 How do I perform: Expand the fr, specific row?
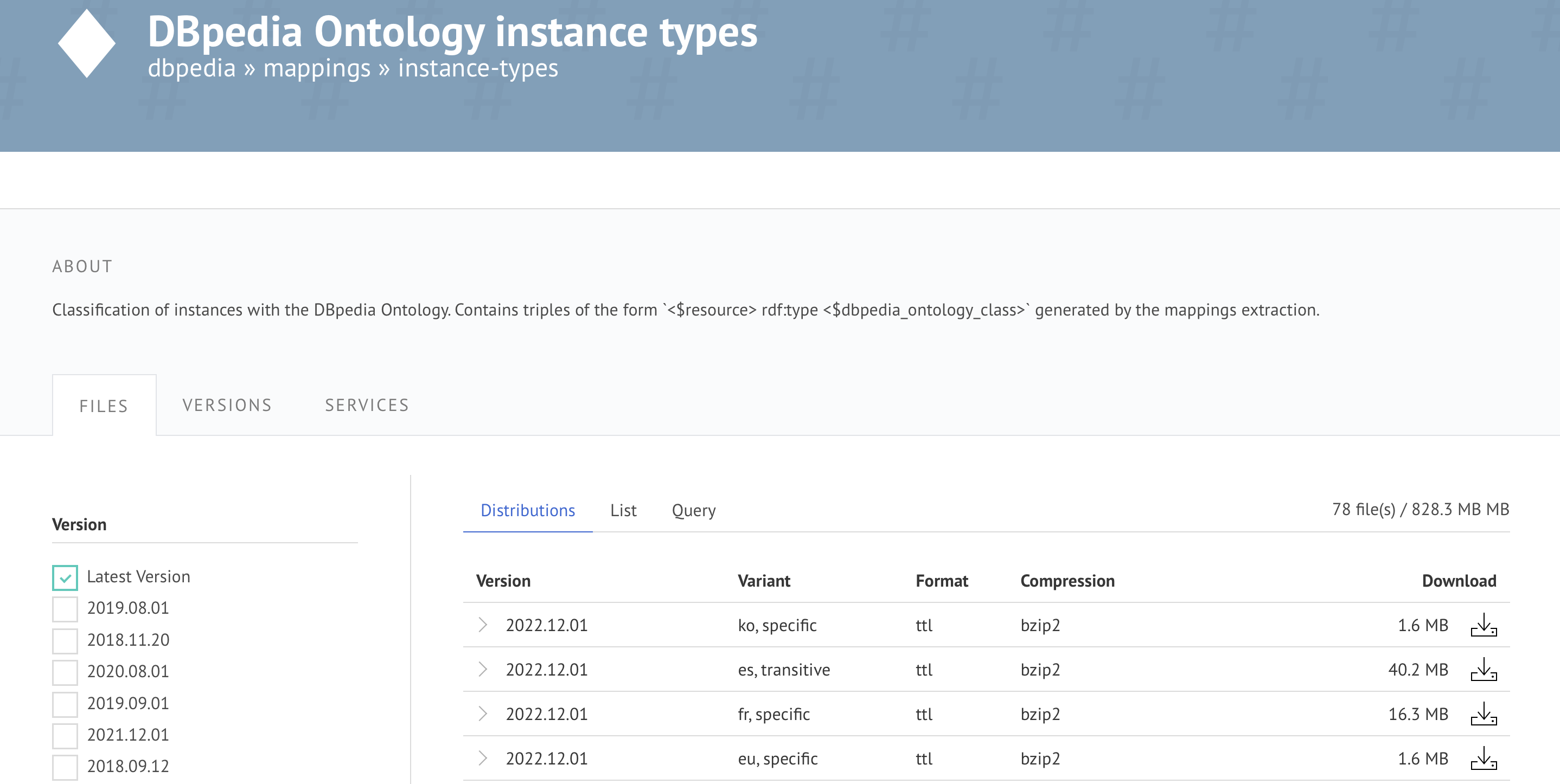coord(483,714)
